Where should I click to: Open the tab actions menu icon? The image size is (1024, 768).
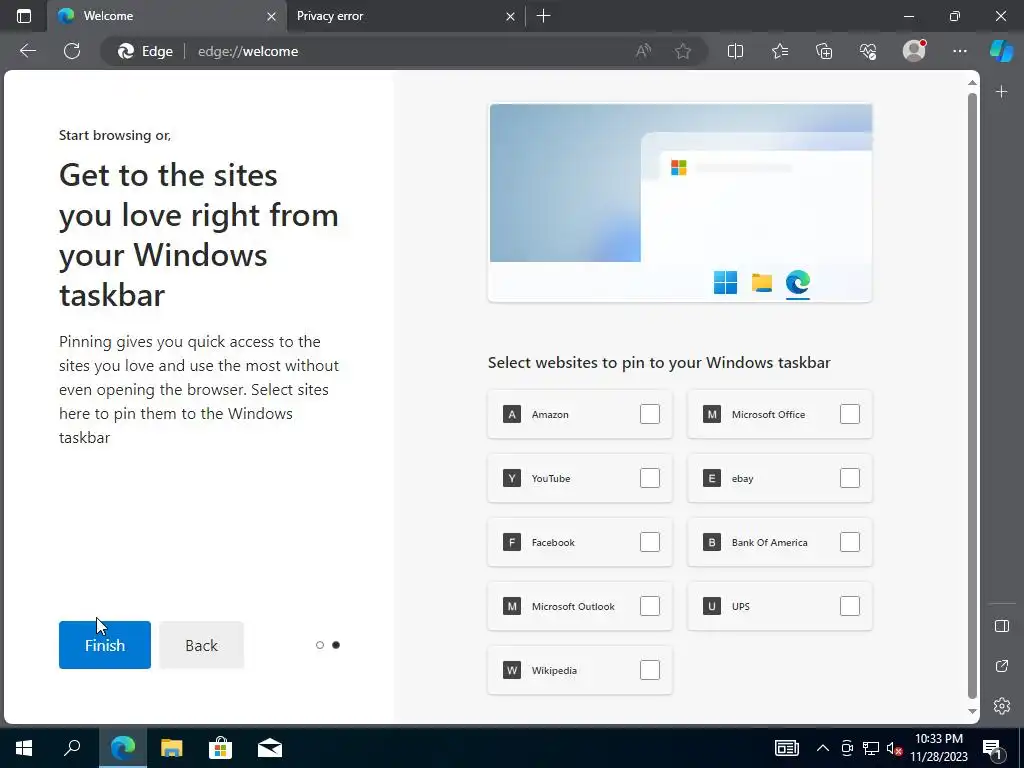(x=24, y=16)
